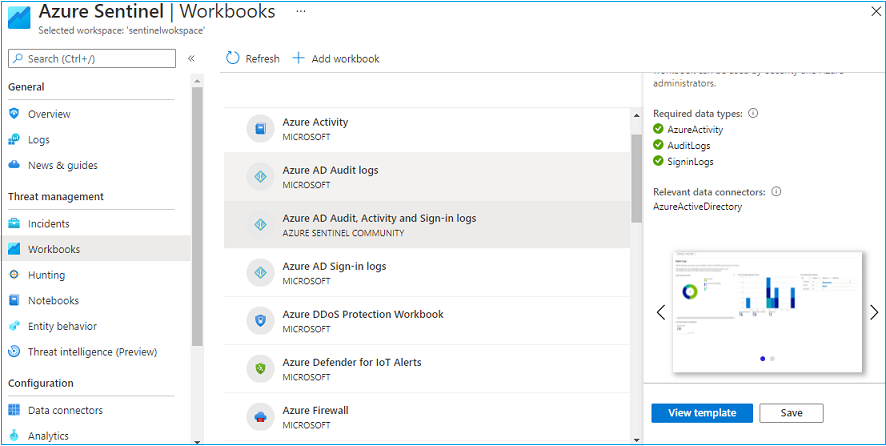Click Add workbook text in toolbar
Image resolution: width=886 pixels, height=446 pixels.
[x=345, y=59]
